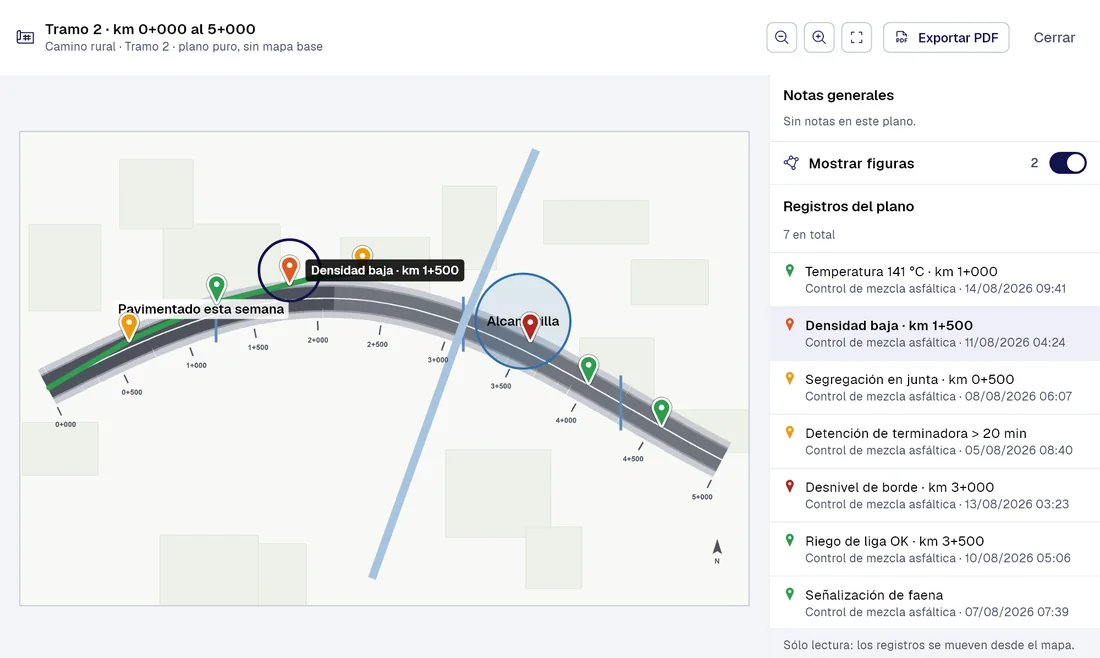The height and width of the screenshot is (658, 1100).
Task: Click the 7 en total count text
Action: click(x=809, y=234)
